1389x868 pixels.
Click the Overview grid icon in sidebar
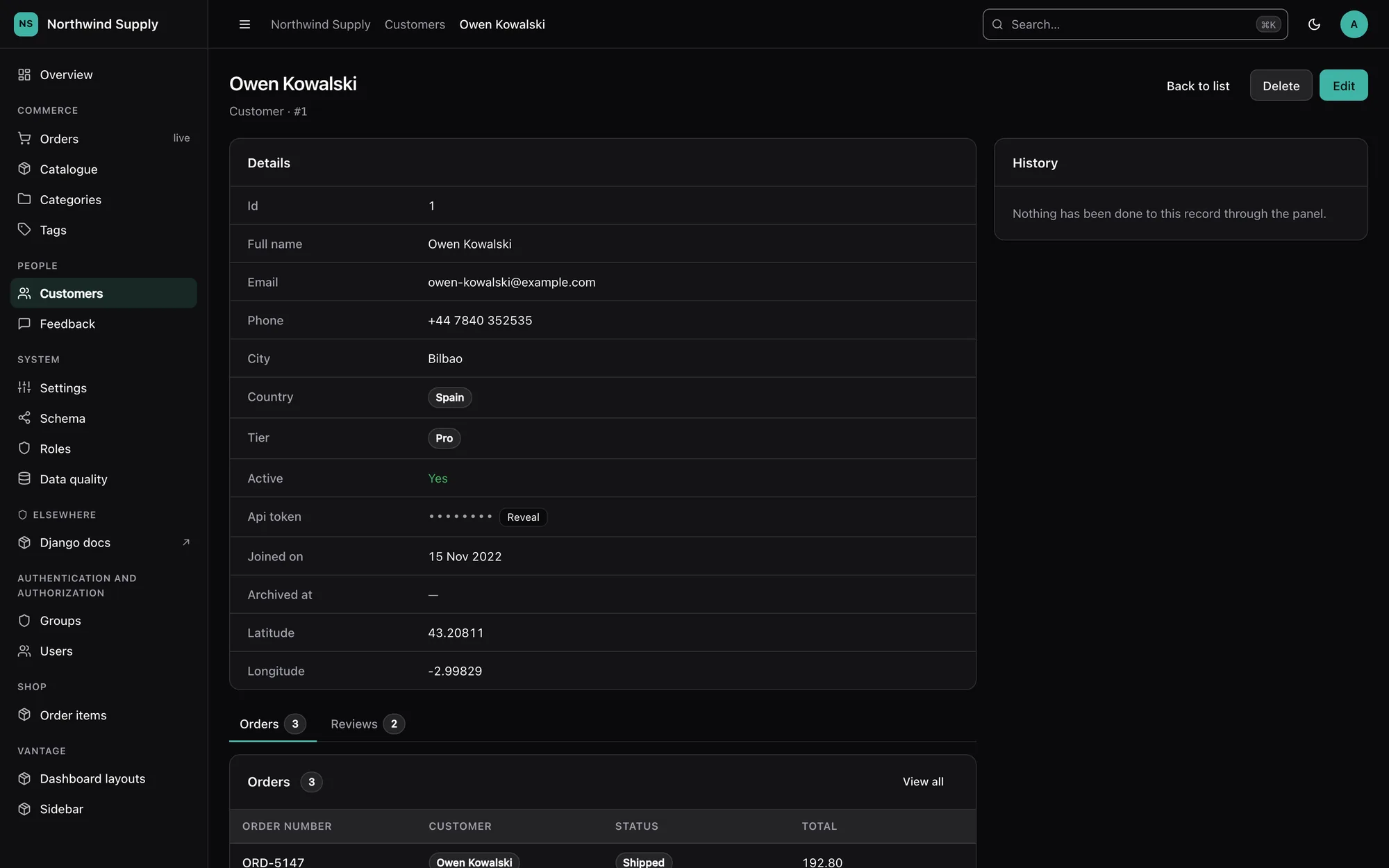(x=24, y=74)
